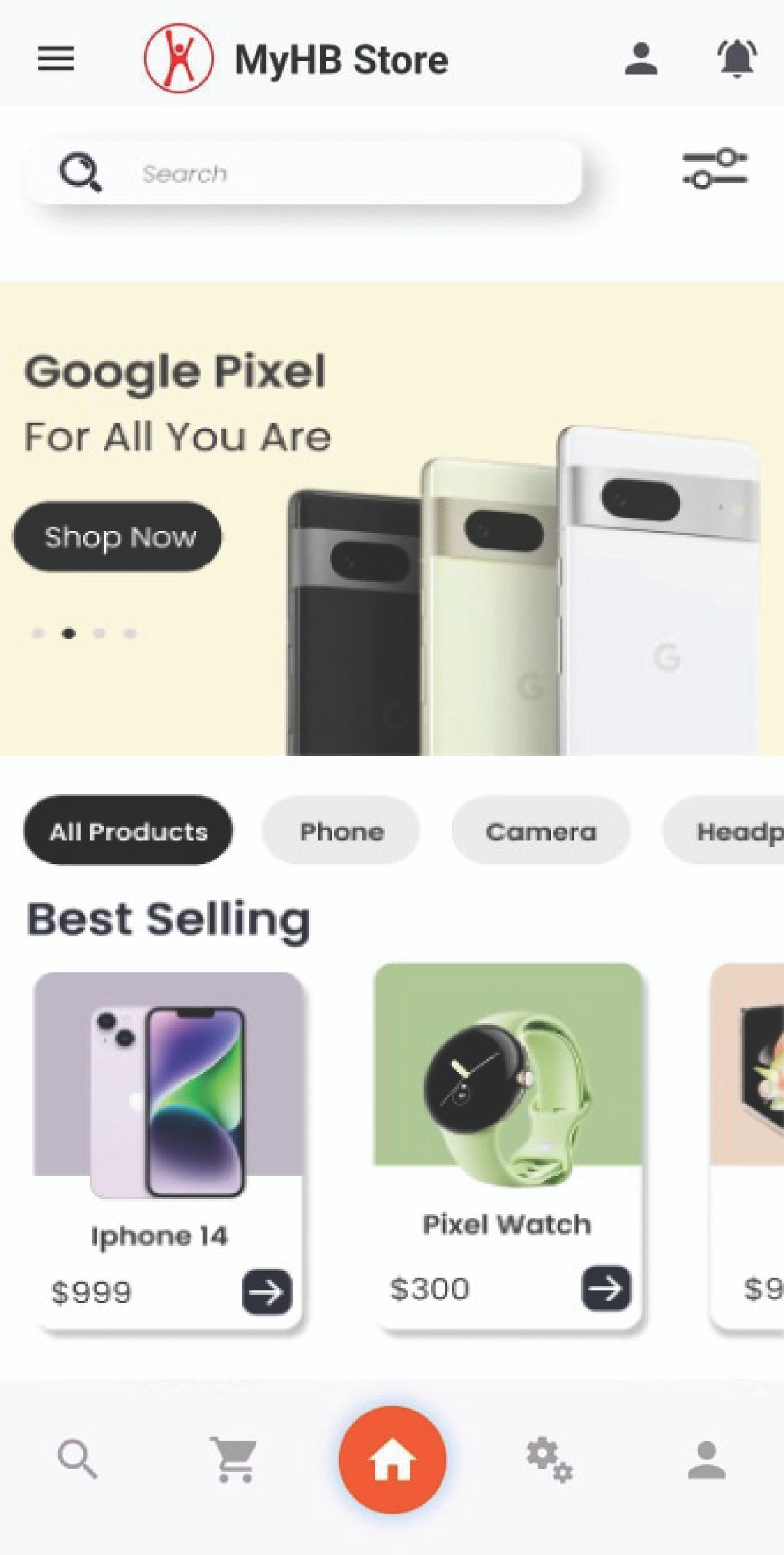The image size is (784, 1555).
Task: Tap the Shop Now button
Action: pos(117,537)
